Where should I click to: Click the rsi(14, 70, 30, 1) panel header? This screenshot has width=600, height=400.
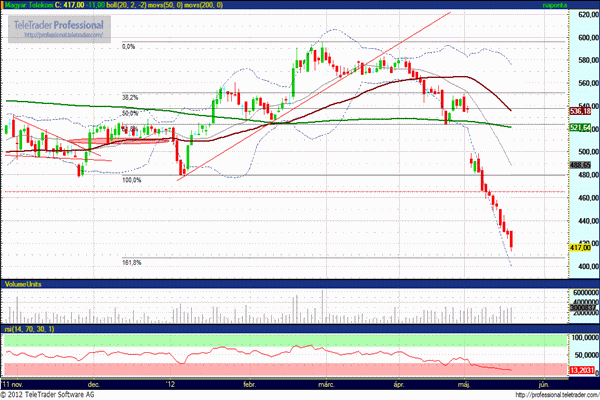click(x=29, y=329)
